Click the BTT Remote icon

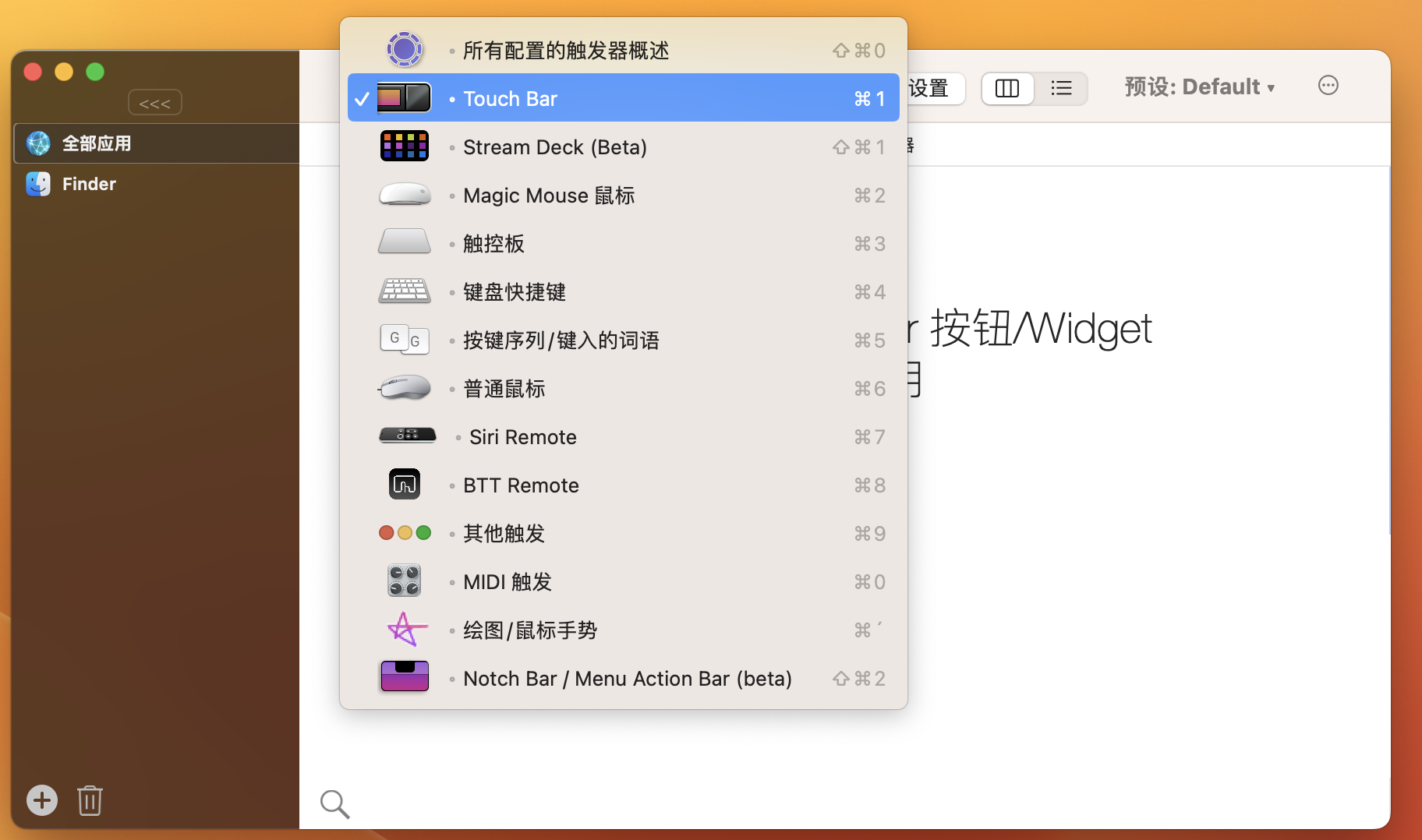(x=404, y=485)
